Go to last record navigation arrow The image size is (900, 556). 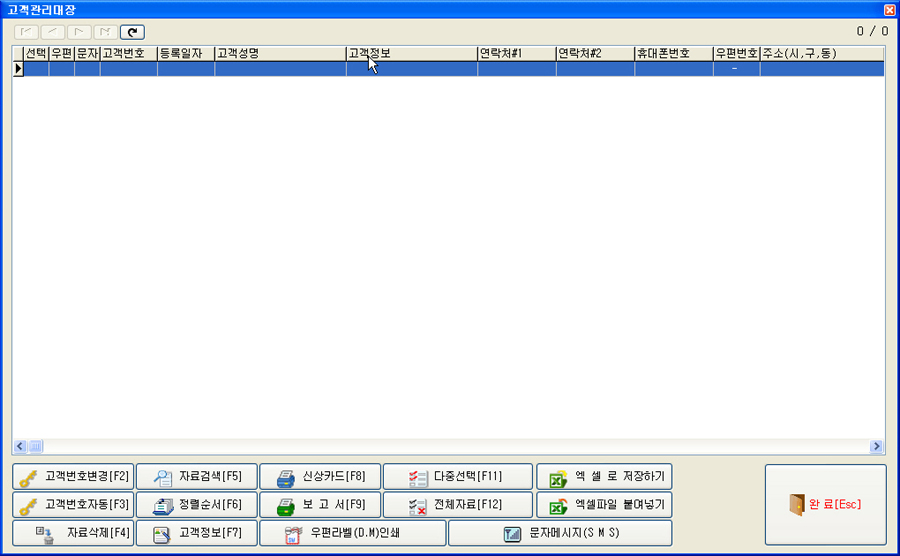coord(106,32)
